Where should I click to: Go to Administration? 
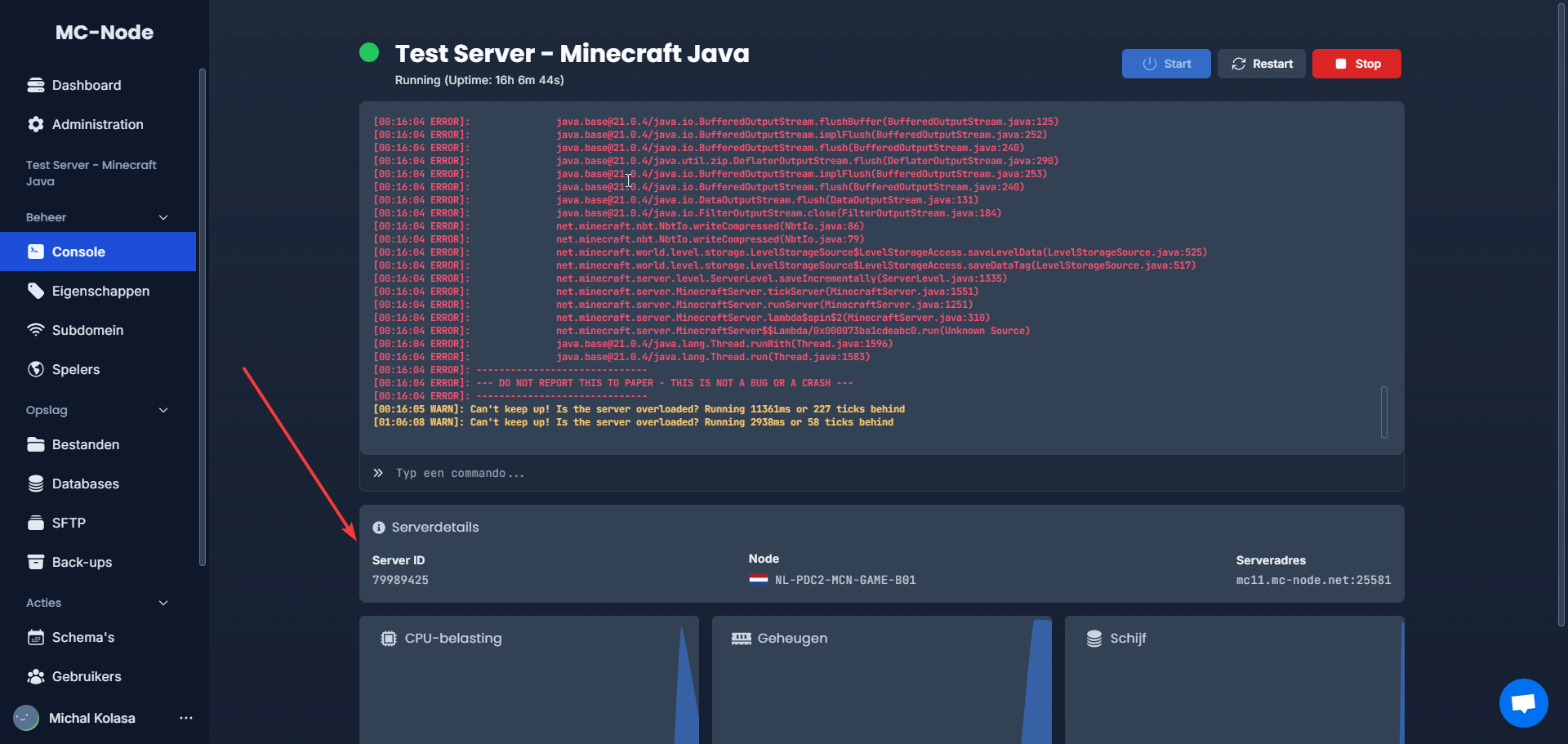[98, 124]
